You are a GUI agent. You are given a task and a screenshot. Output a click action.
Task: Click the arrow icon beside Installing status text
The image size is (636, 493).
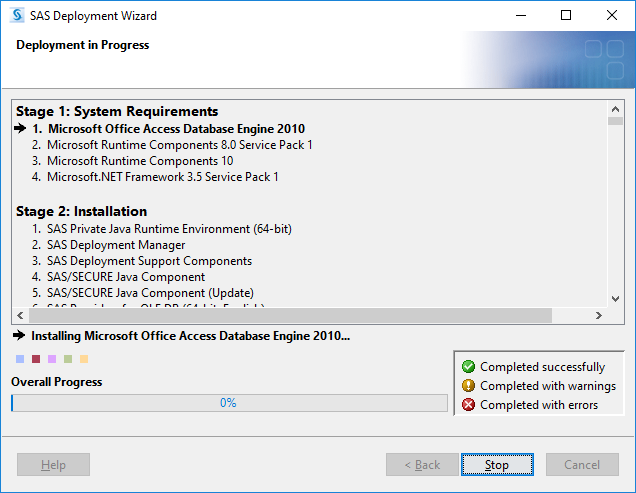(x=19, y=335)
